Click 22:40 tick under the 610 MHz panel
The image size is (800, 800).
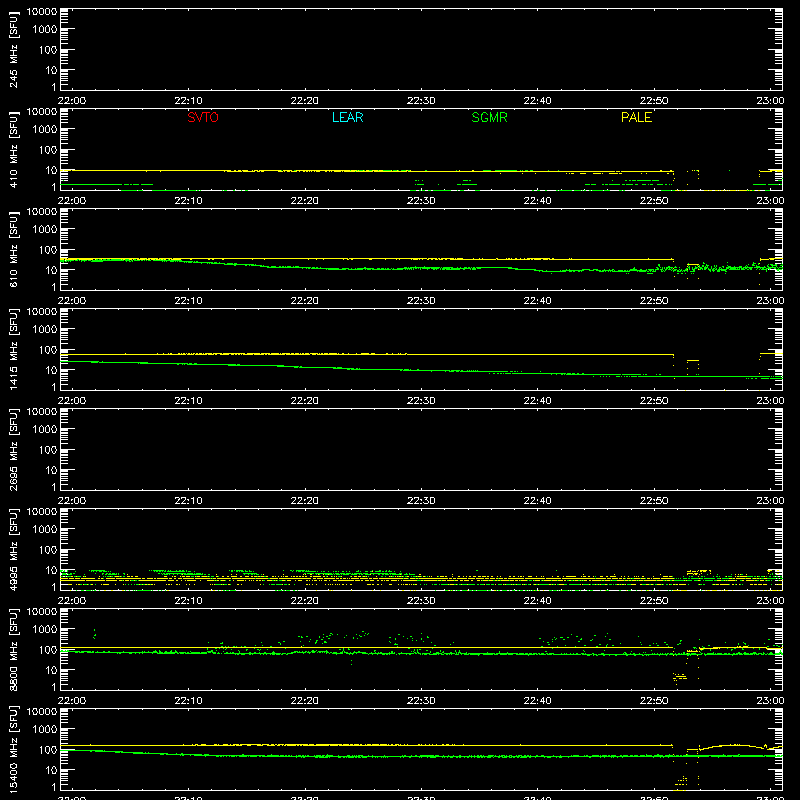pyautogui.click(x=537, y=301)
